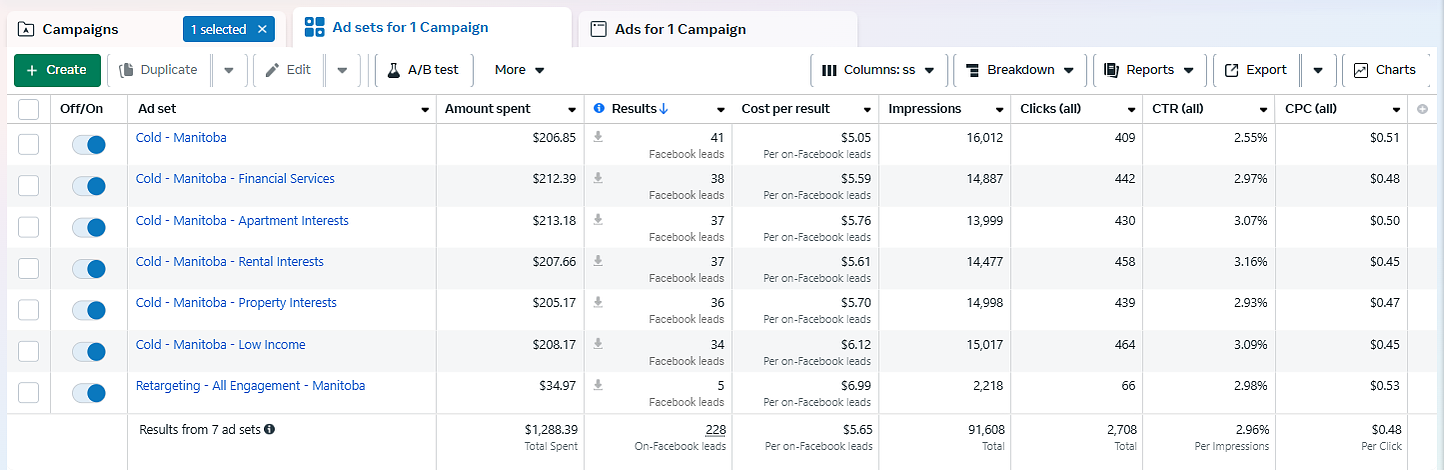Click the plus icon to add a column

(1422, 109)
